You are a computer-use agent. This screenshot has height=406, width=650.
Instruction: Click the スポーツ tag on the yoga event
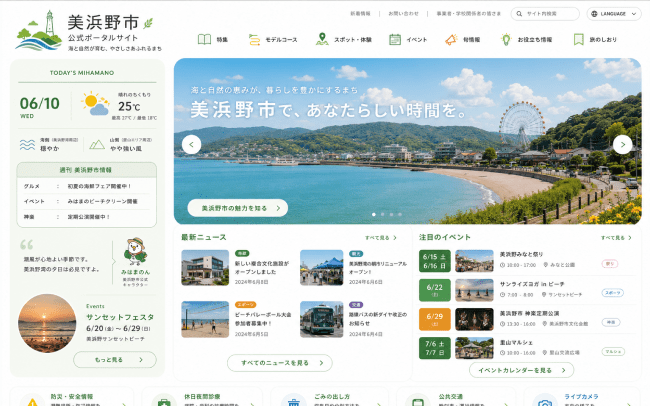[x=612, y=293]
